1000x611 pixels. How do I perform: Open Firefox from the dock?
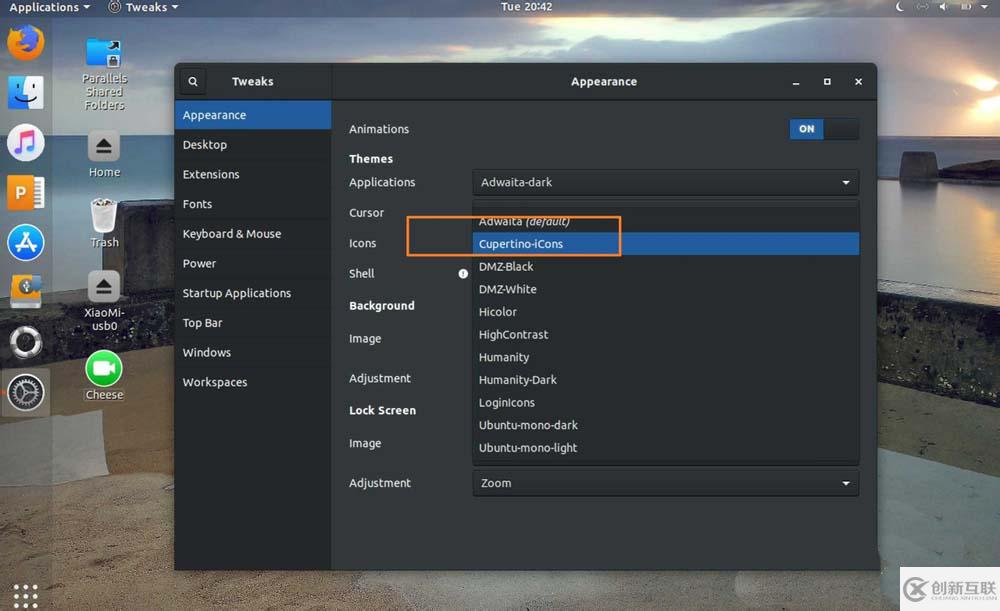(x=26, y=43)
